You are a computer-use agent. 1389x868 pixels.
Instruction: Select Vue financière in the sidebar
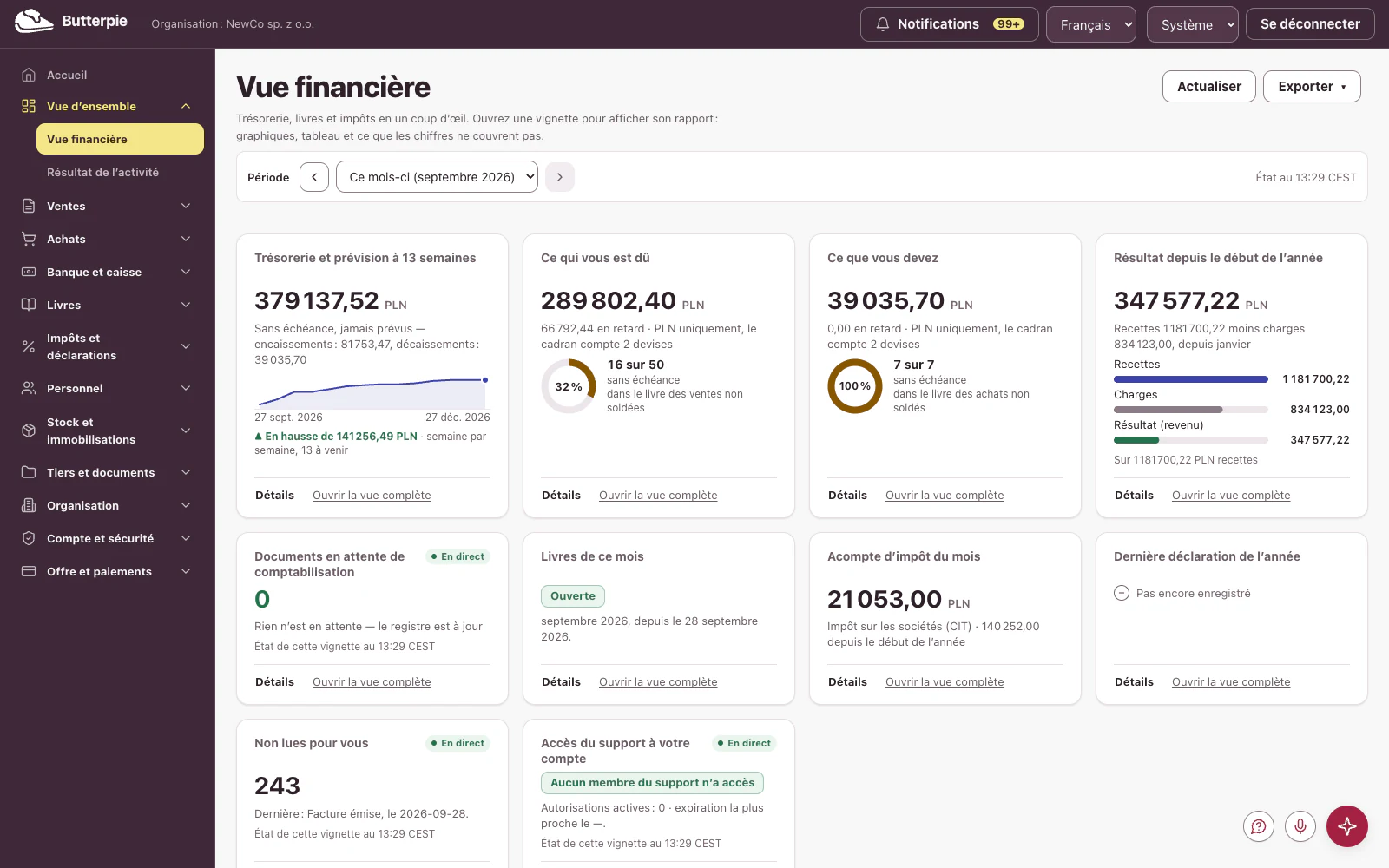pyautogui.click(x=120, y=139)
